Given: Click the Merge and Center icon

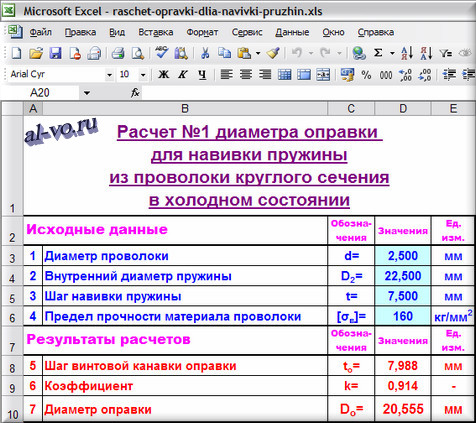Looking at the screenshot, I should (323, 75).
